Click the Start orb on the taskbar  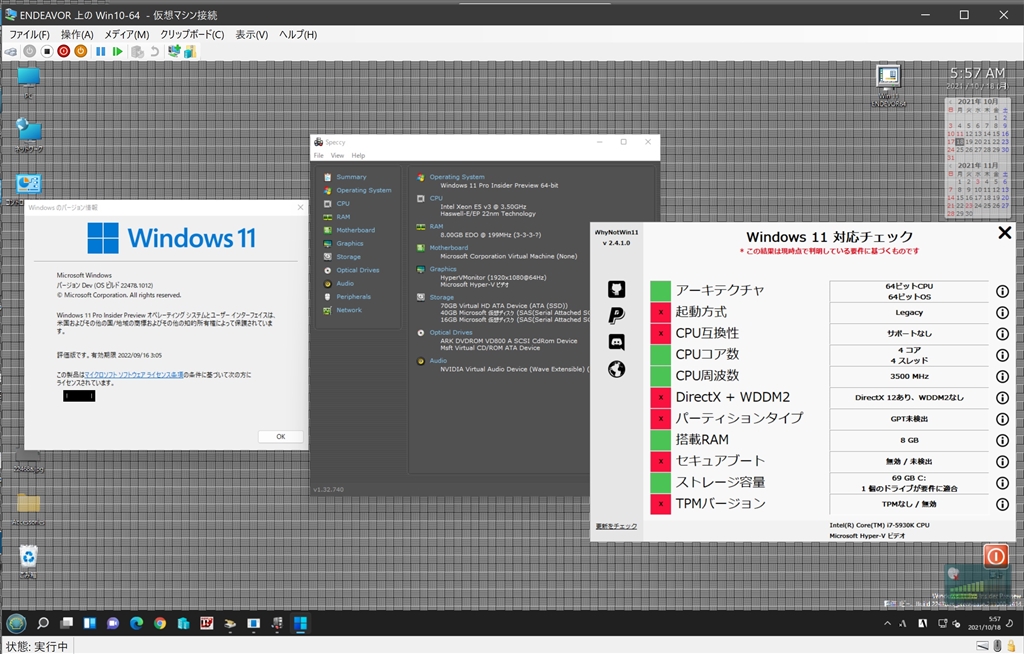tap(16, 623)
